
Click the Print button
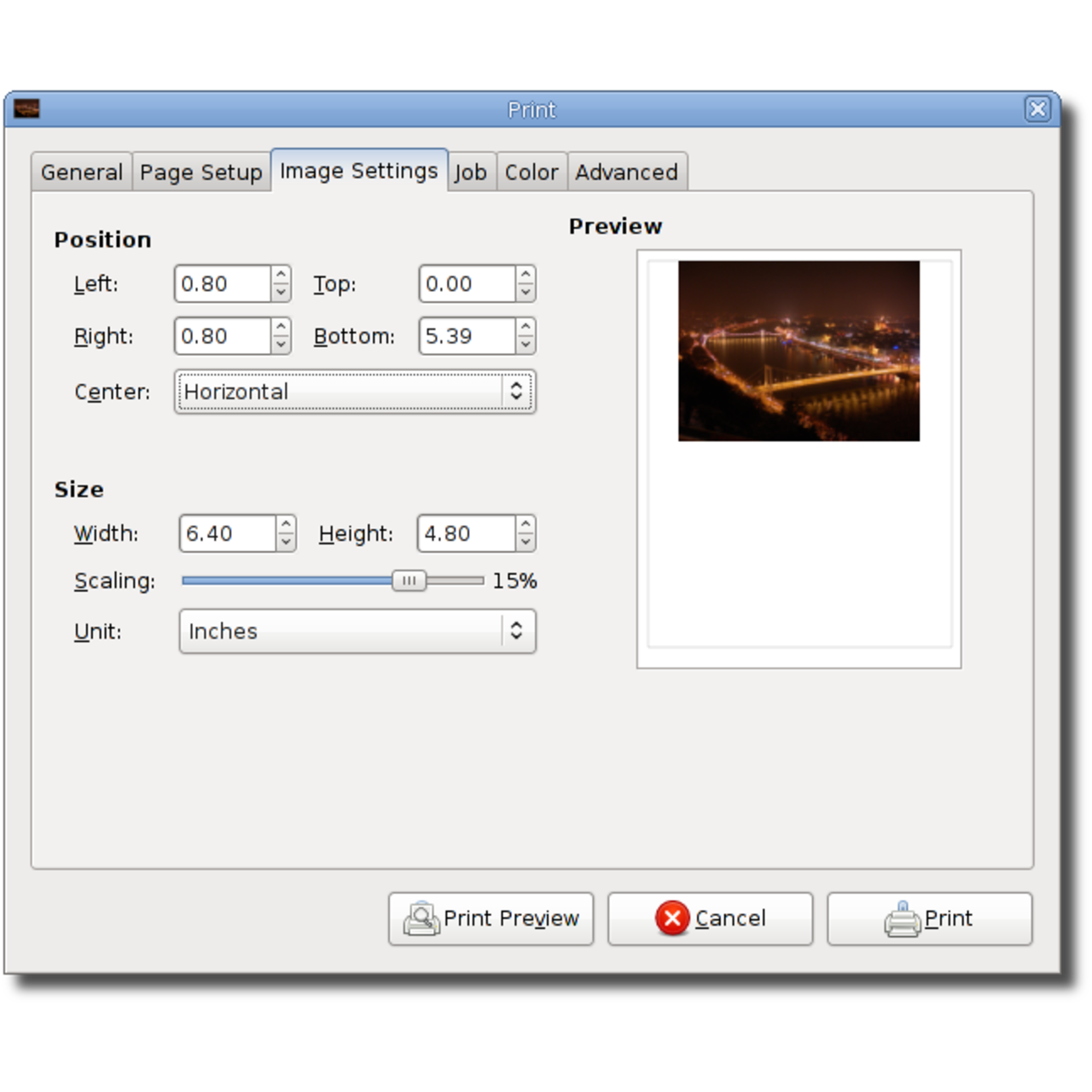coord(930,919)
